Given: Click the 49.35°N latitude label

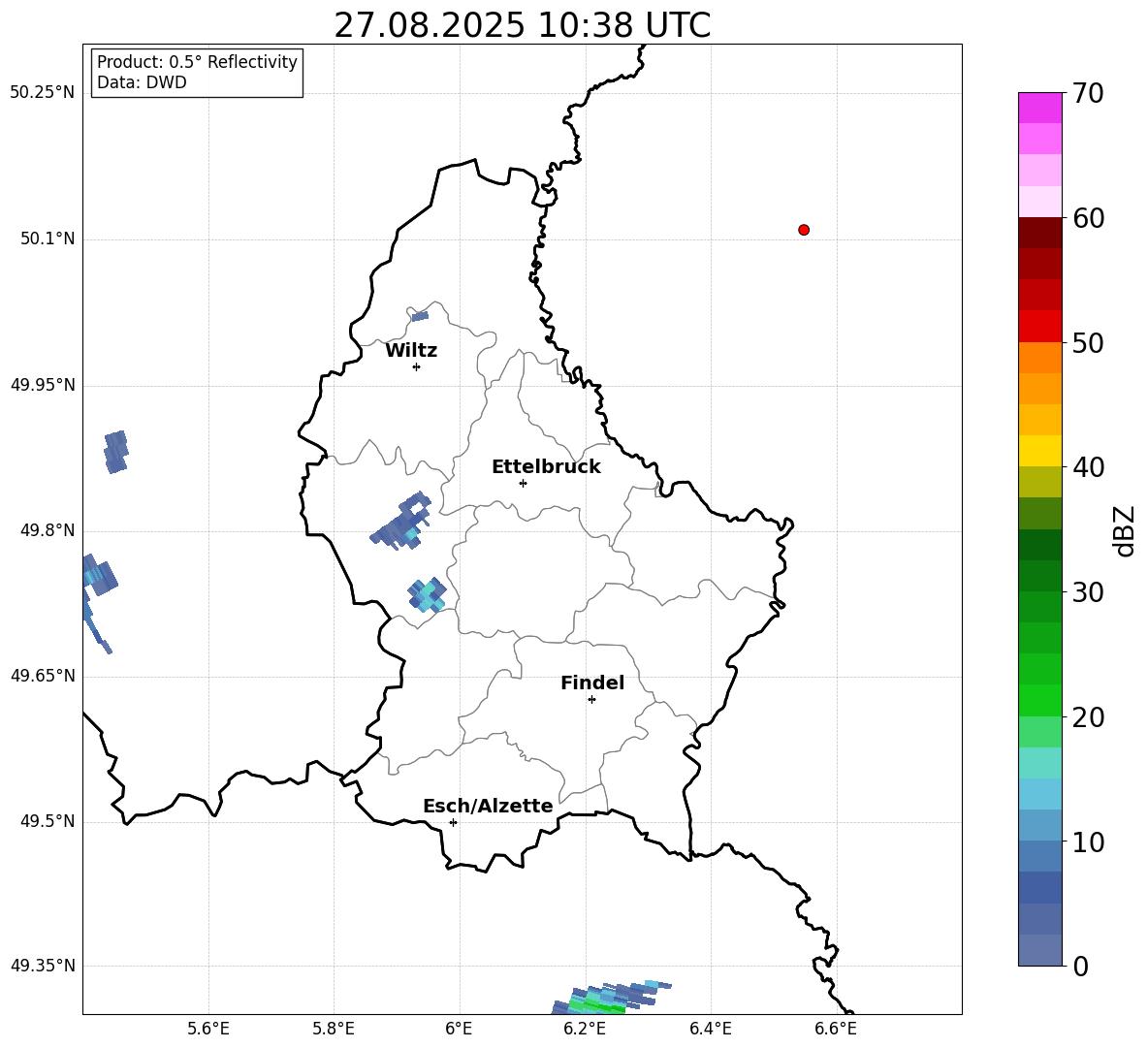Looking at the screenshot, I should 43,966.
